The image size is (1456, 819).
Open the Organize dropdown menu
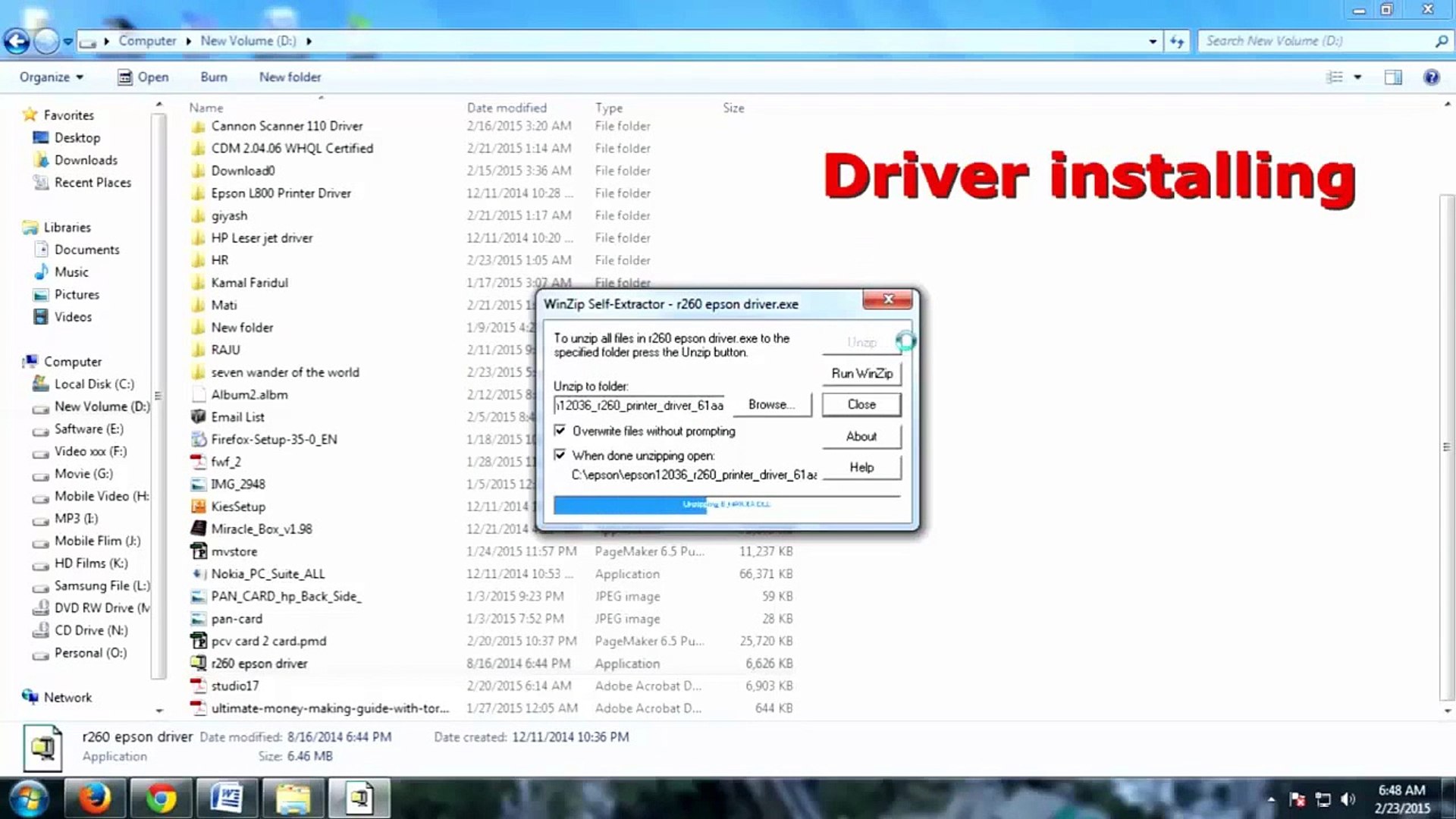[51, 77]
